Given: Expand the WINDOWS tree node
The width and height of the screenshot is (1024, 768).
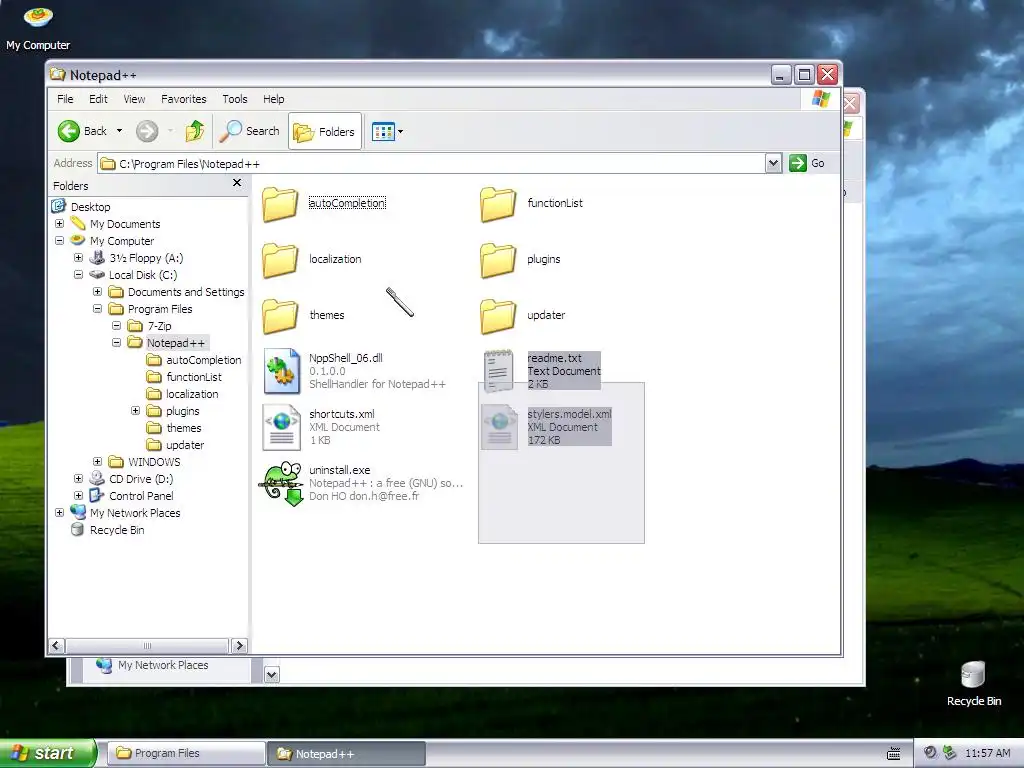Looking at the screenshot, I should (x=97, y=461).
